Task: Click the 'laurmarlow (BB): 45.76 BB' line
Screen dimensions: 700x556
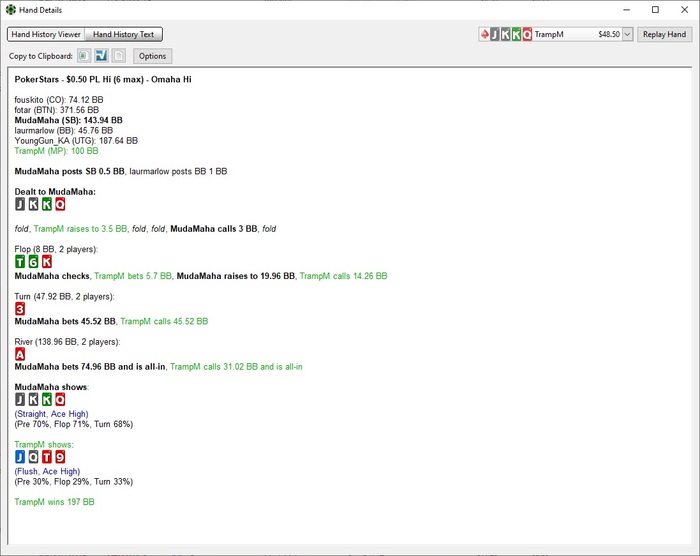Action: (63, 130)
